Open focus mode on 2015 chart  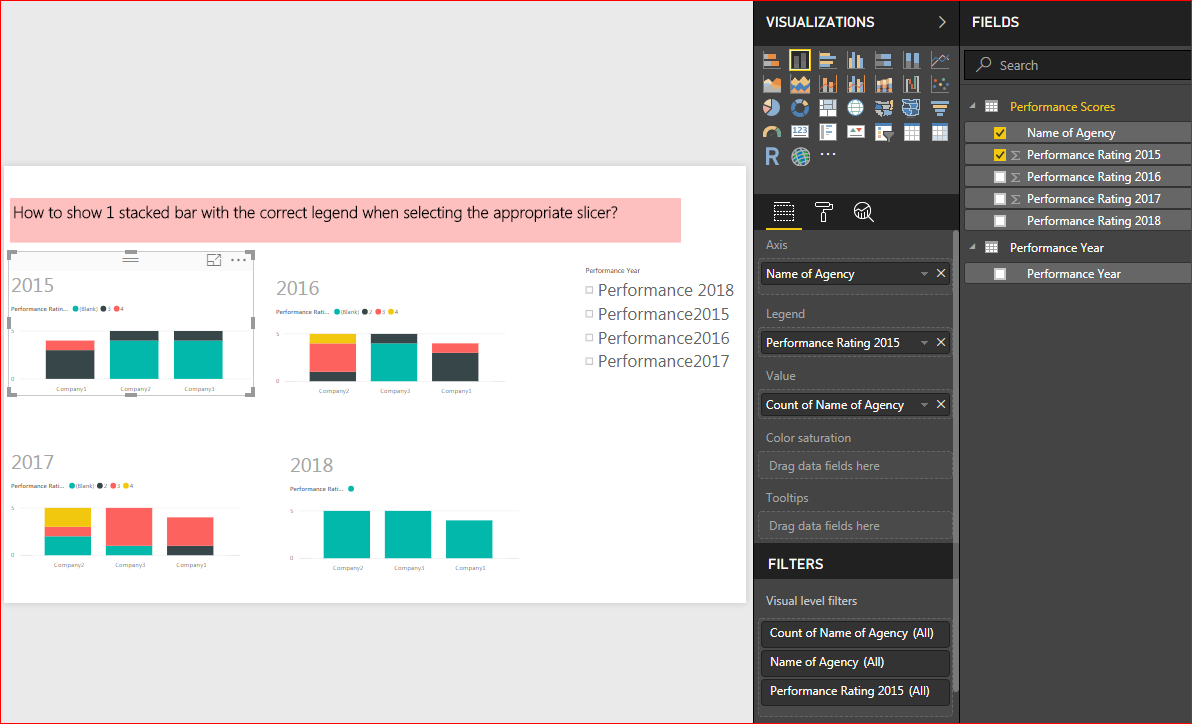(214, 260)
